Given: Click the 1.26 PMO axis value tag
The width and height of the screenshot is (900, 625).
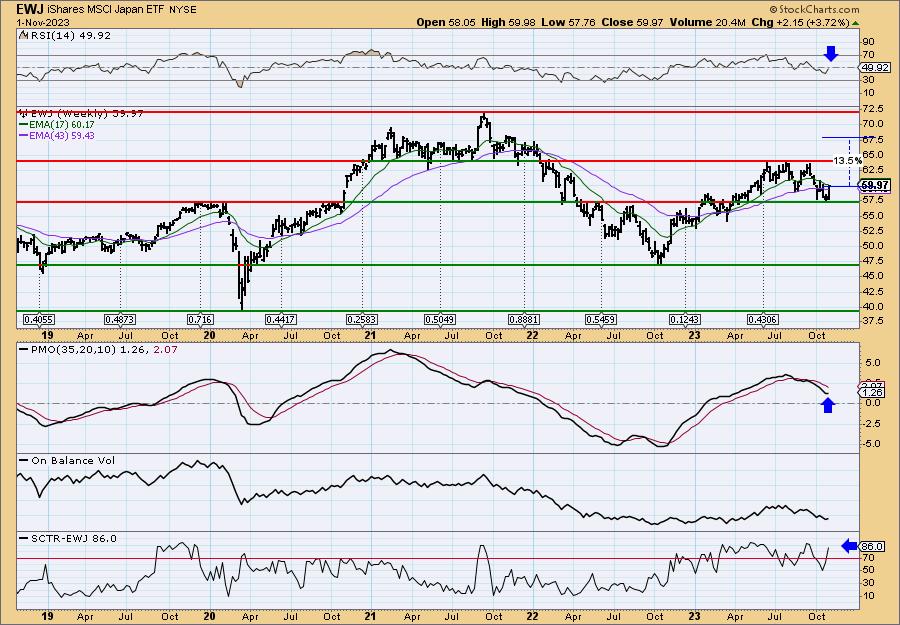Looking at the screenshot, I should [x=872, y=393].
